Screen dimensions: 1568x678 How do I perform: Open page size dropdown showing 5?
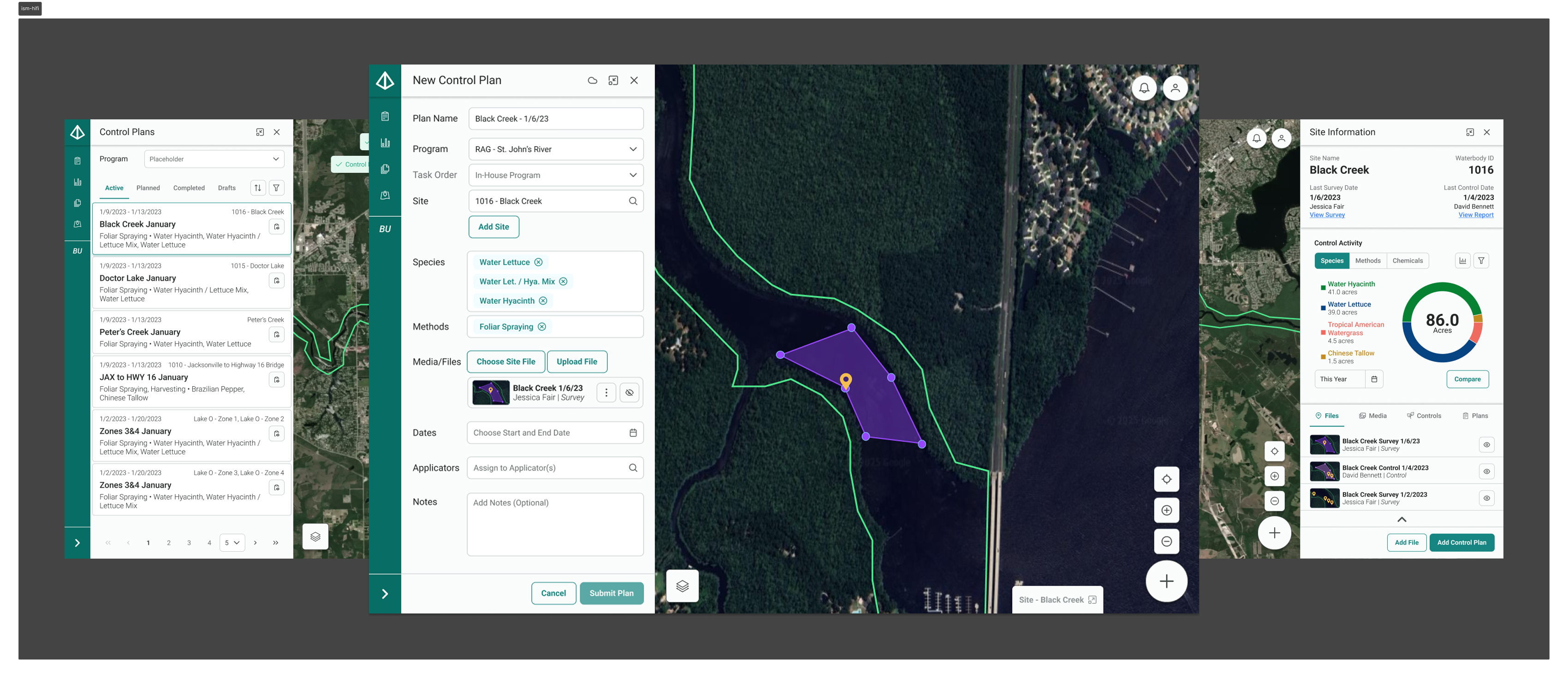(232, 543)
